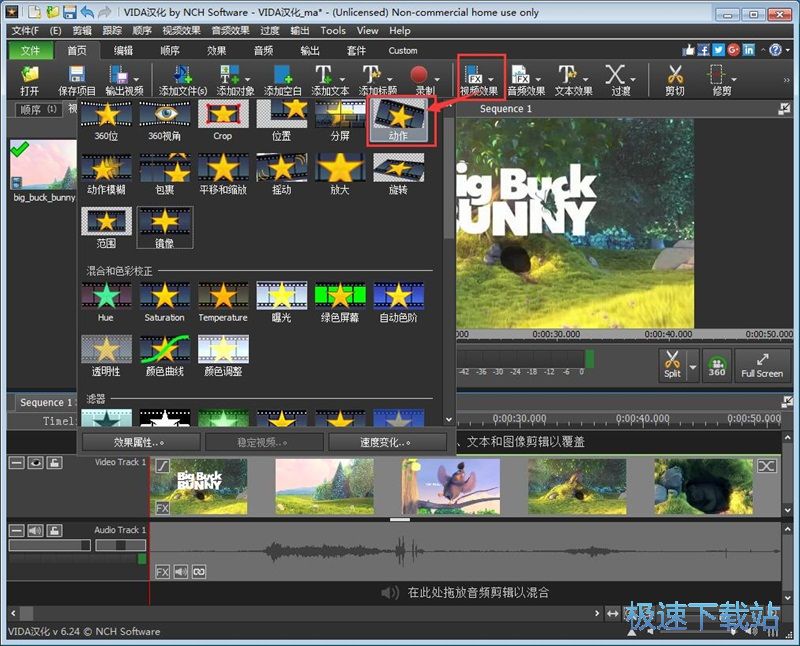Toggle the video clip FX button
Image resolution: width=800 pixels, height=646 pixels.
click(162, 508)
